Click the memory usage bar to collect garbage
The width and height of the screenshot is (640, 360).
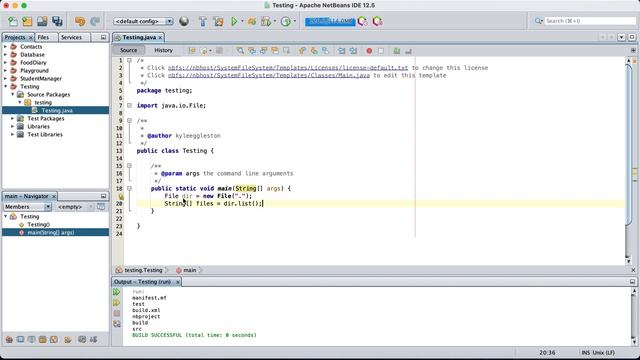pos(330,21)
